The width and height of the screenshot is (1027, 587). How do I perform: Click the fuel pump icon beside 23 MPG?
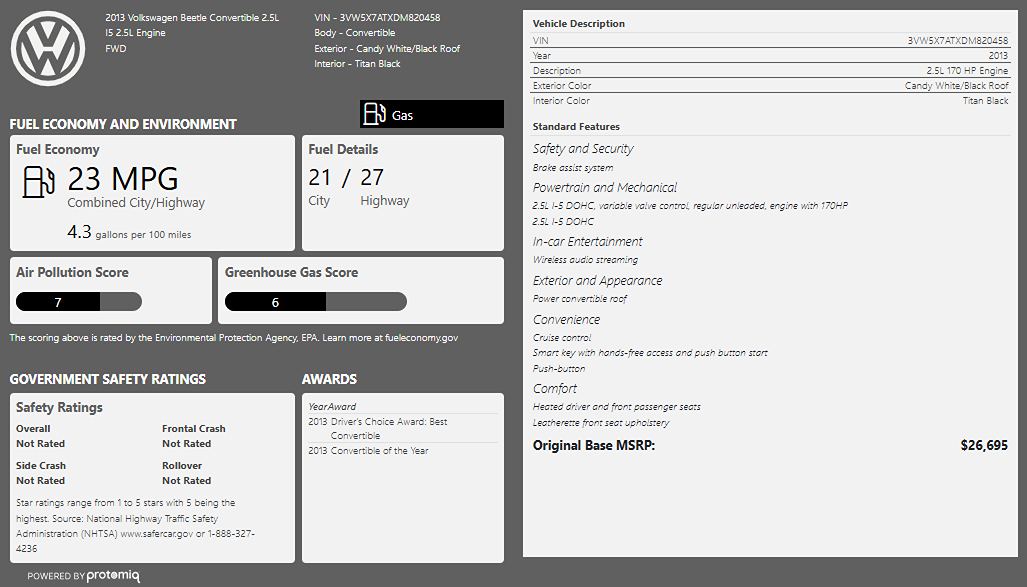pos(39,181)
